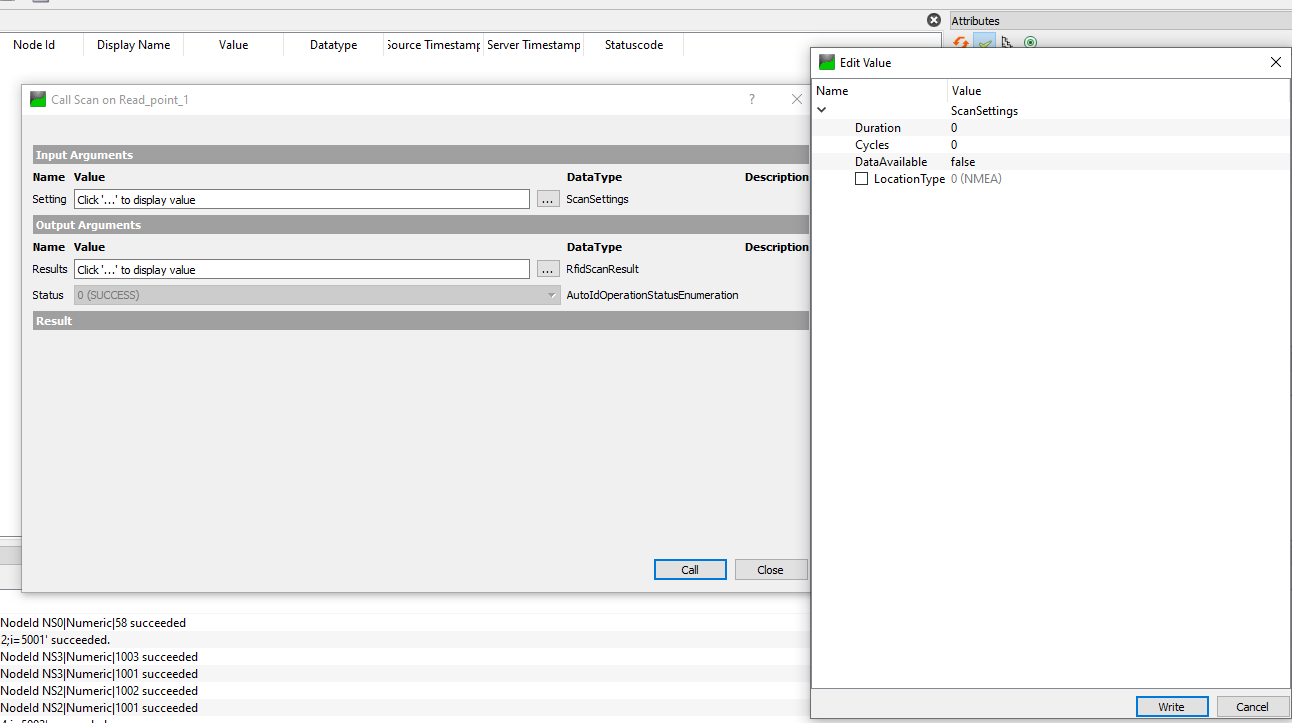1292x723 pixels.
Task: Click the first icon in the top-left toolbar
Action: tap(6, 4)
